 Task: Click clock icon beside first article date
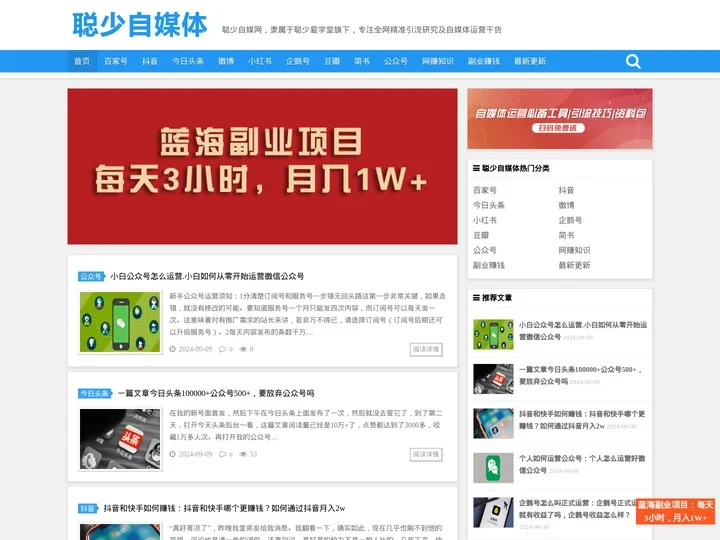(173, 349)
